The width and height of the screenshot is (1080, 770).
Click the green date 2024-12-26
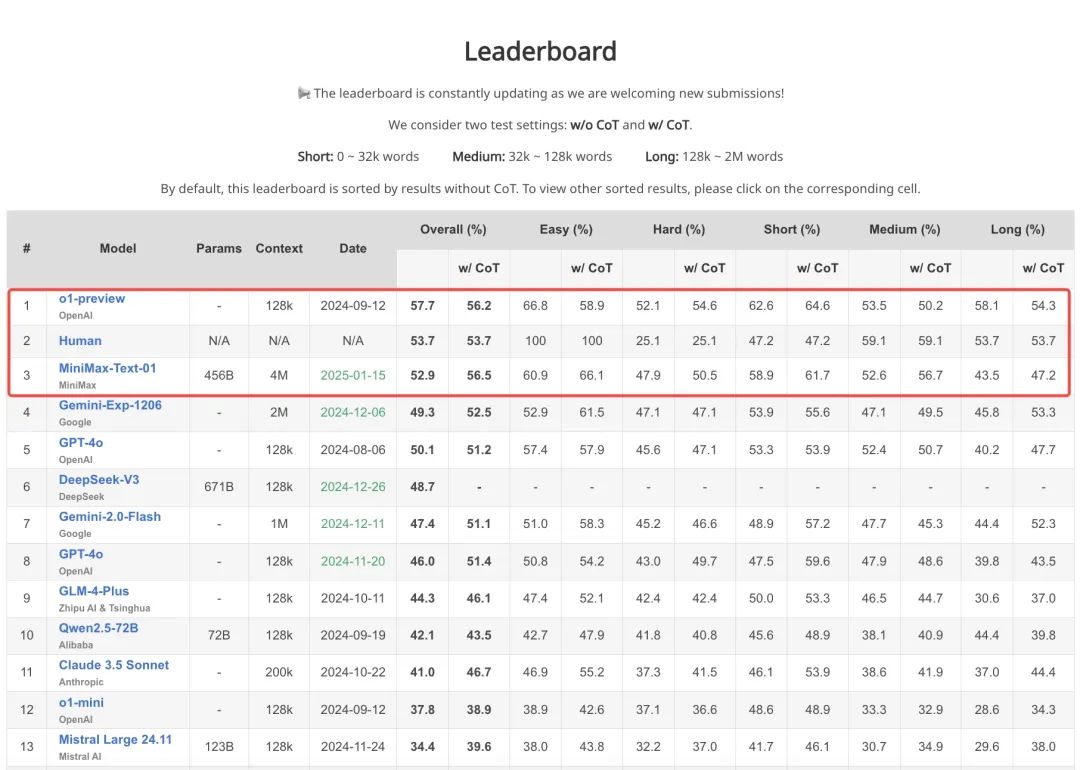pyautogui.click(x=353, y=487)
